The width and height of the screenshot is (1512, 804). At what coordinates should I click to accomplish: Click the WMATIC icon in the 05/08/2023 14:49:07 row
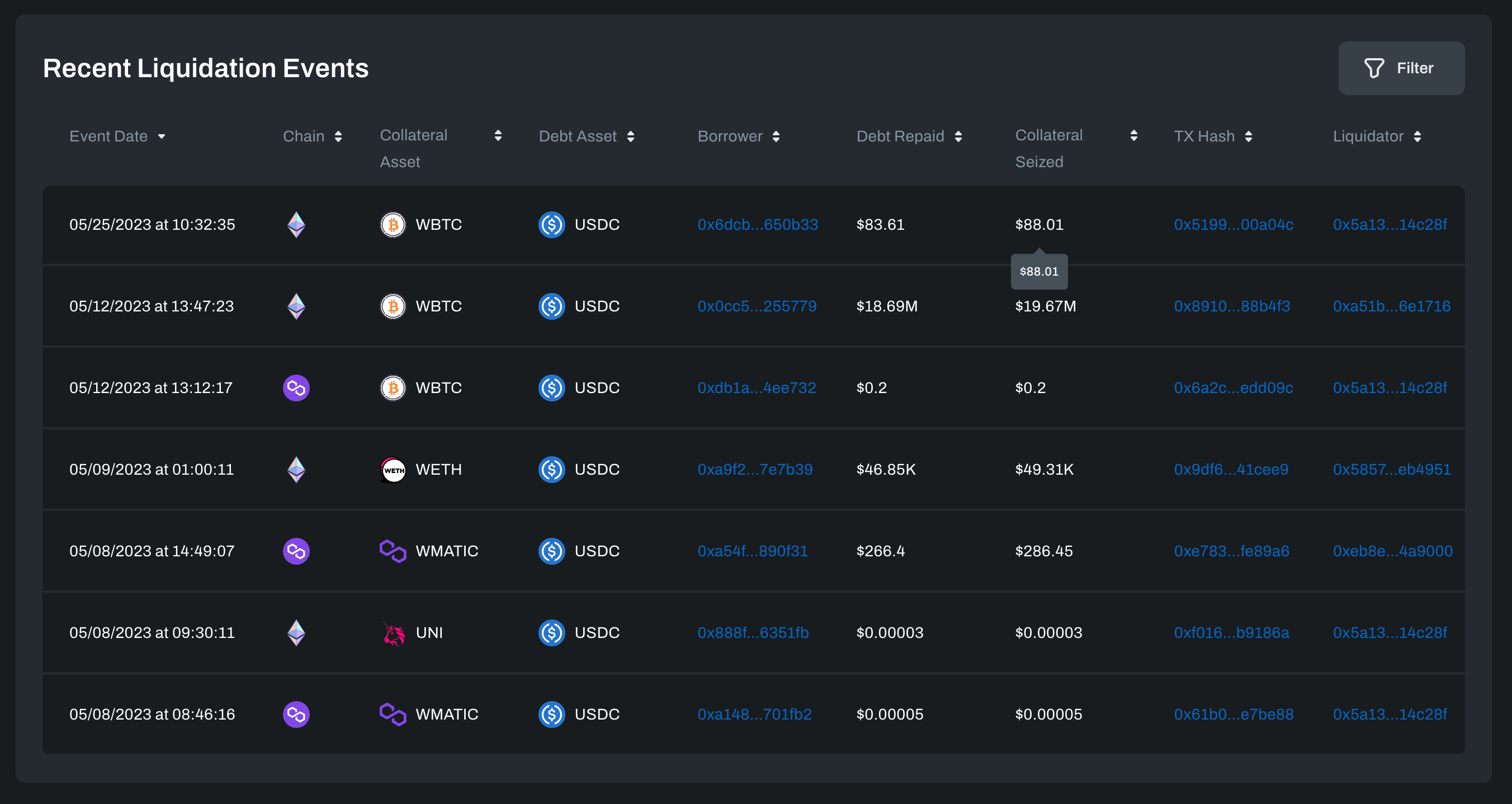coord(393,551)
